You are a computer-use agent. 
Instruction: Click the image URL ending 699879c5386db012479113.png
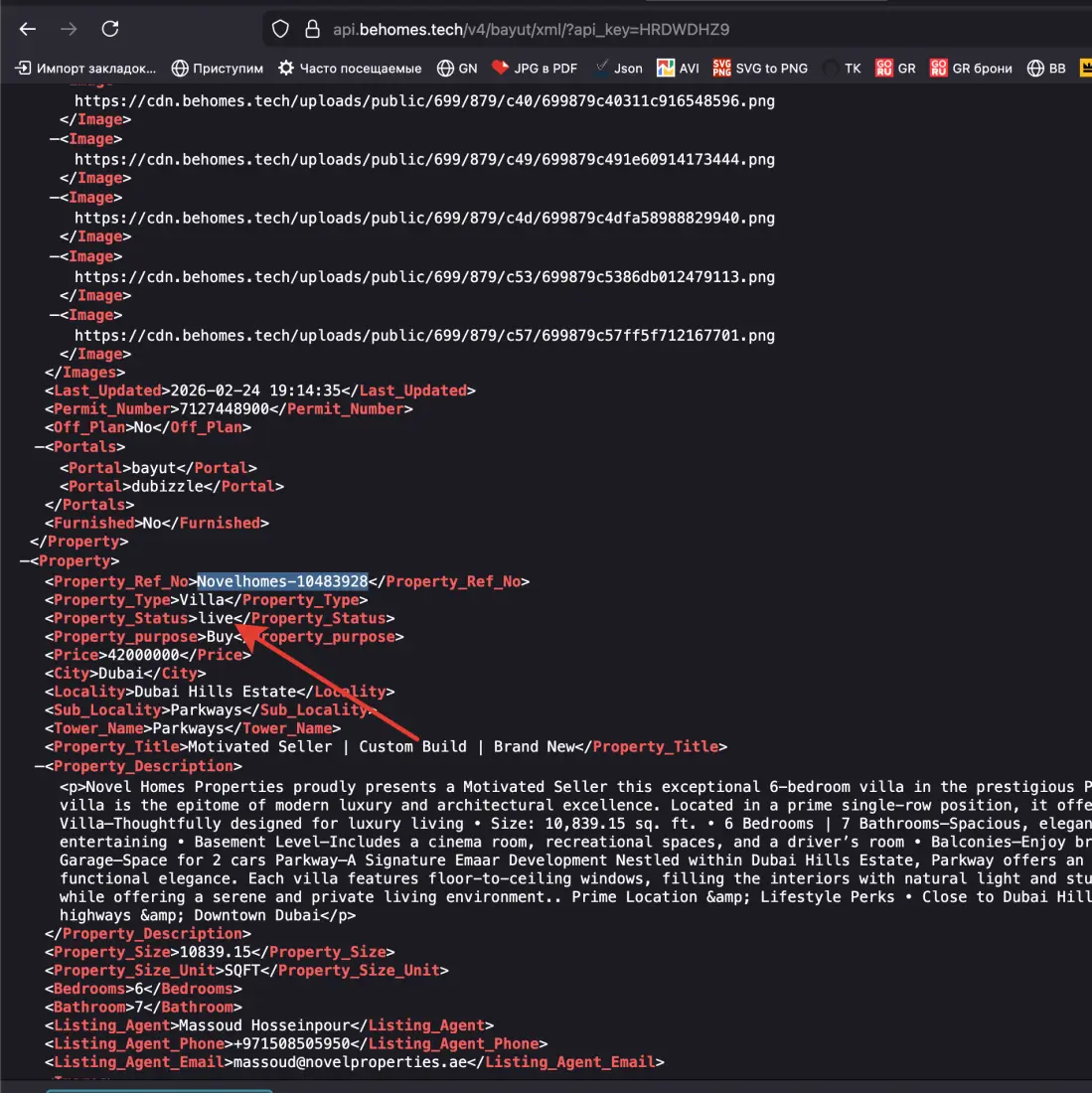point(424,277)
